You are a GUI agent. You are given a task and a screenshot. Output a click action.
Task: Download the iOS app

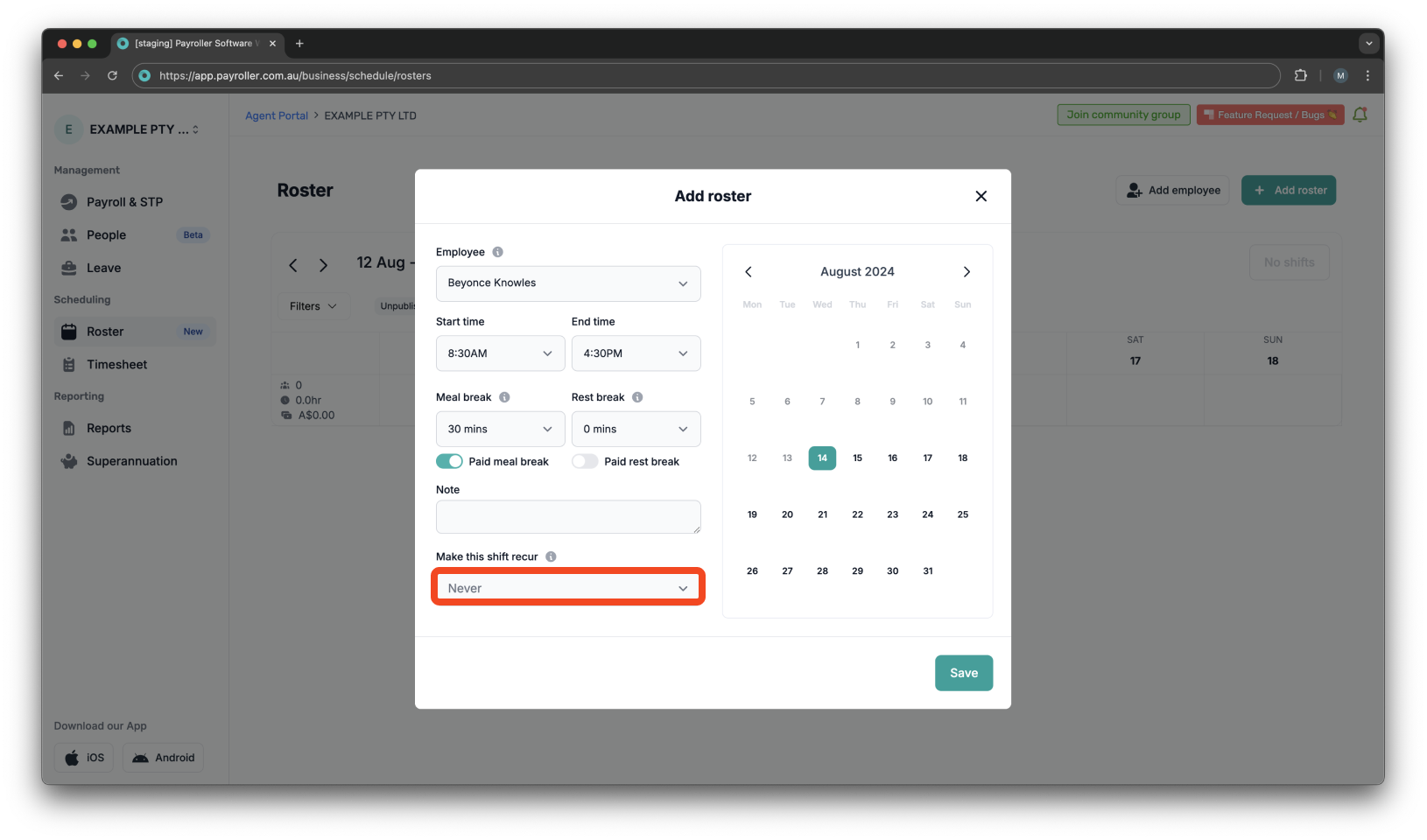point(84,758)
